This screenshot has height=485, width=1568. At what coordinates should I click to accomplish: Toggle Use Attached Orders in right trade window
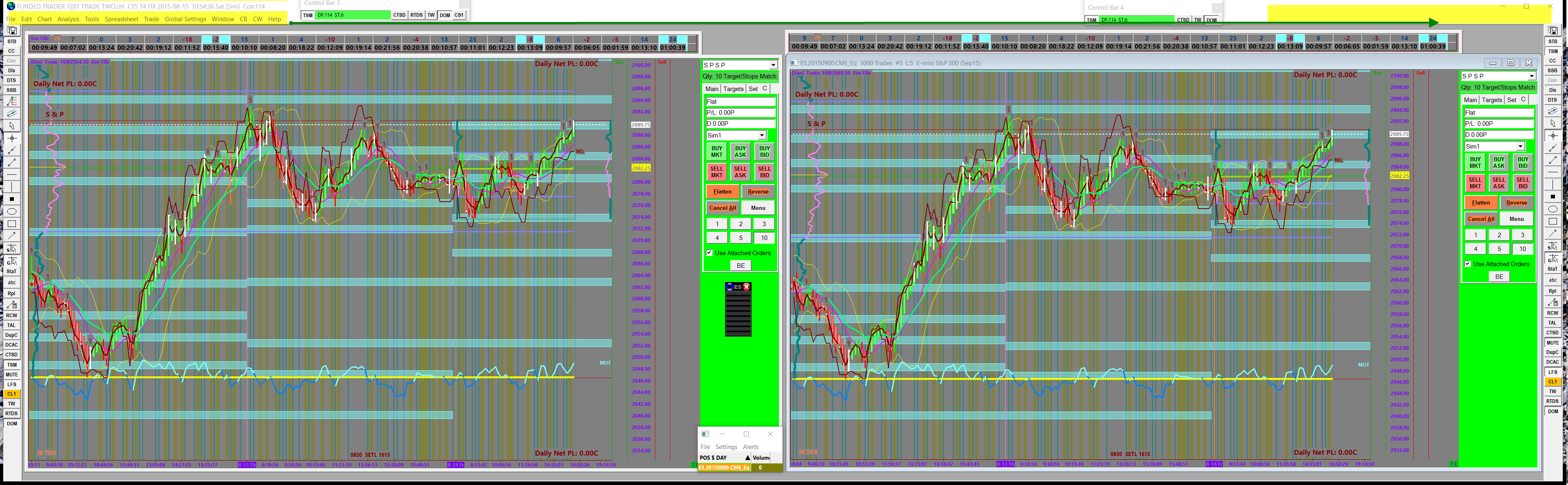tap(1468, 264)
